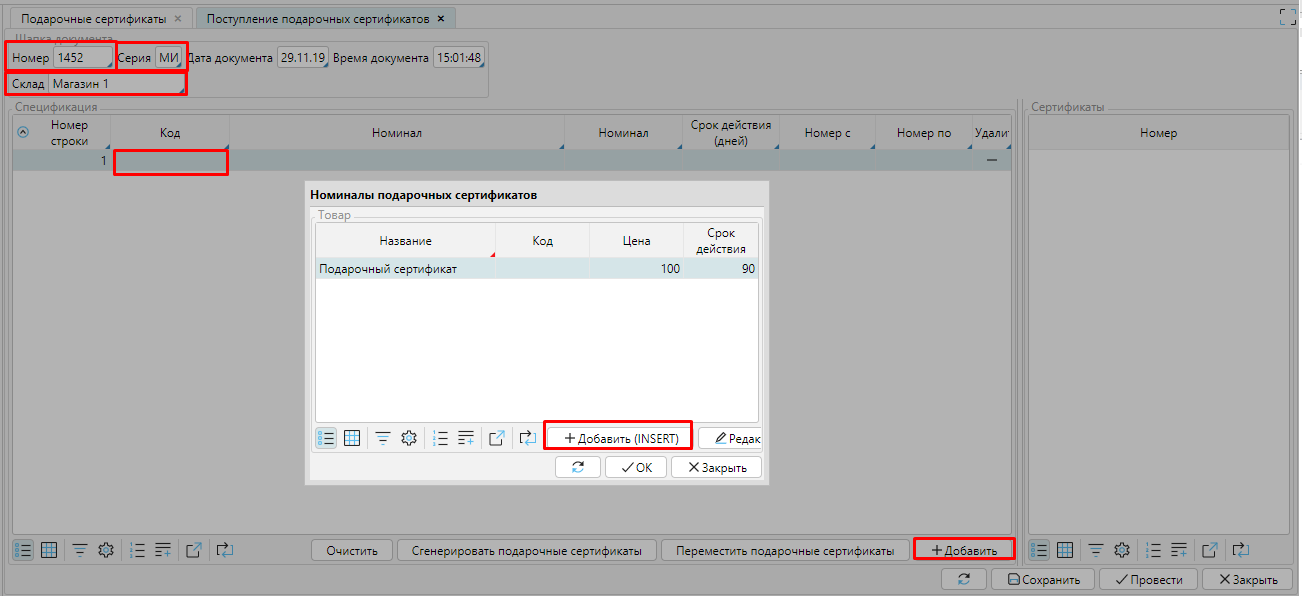Open the Склад field showing Магазин 1

pyautogui.click(x=116, y=84)
